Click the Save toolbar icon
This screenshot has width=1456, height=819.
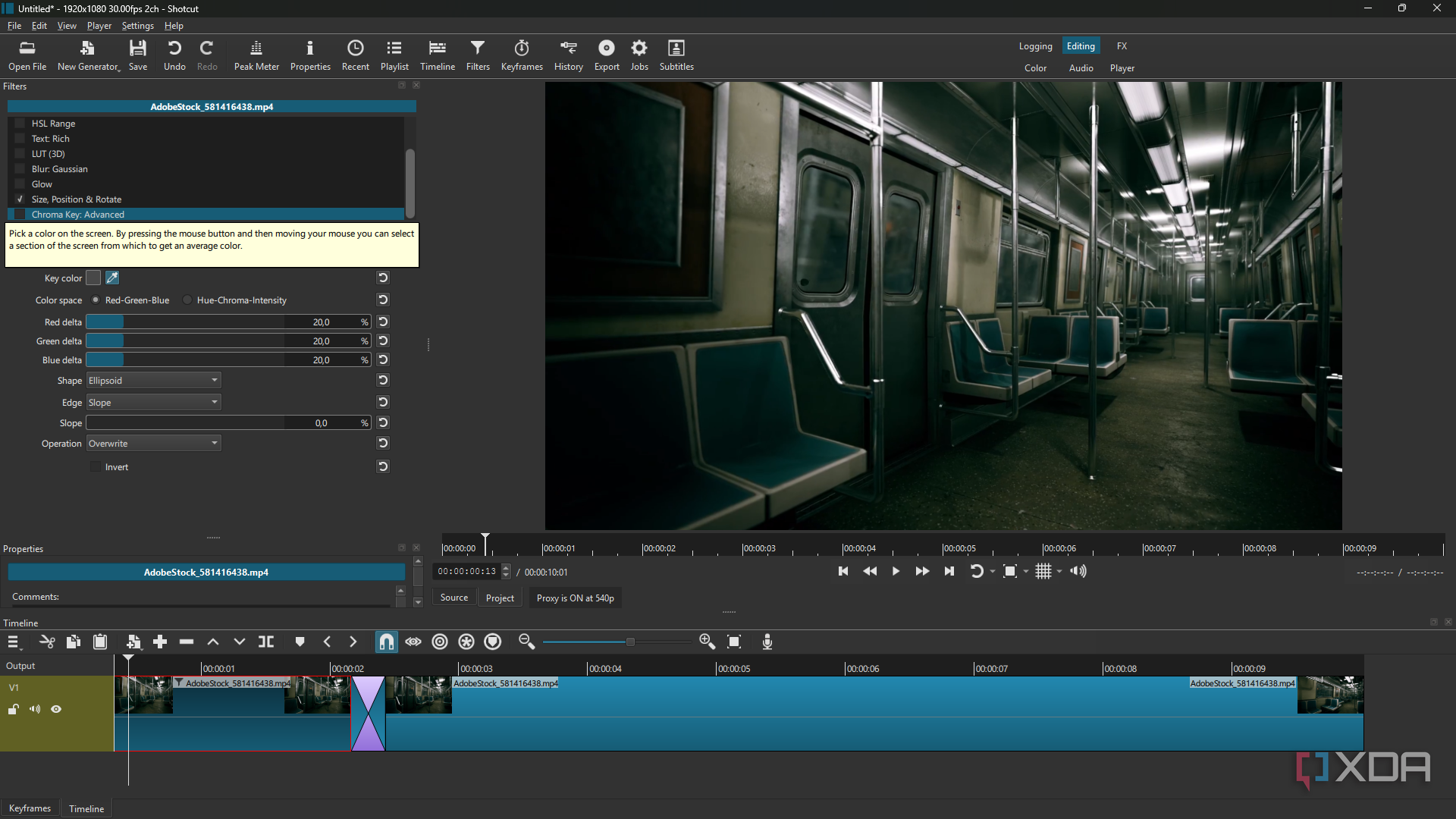(x=138, y=55)
